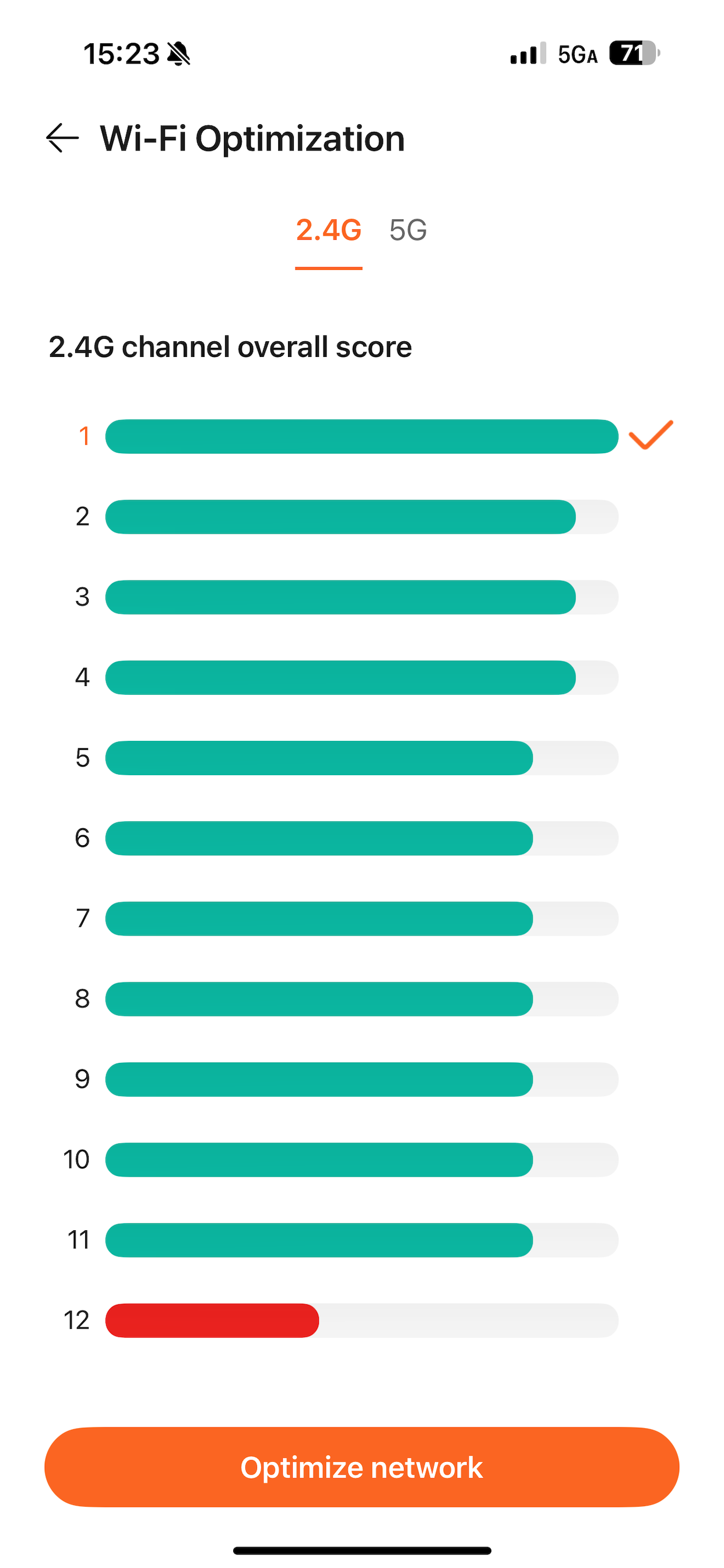
Task: Tap the channel 10 number label
Action: [x=77, y=1160]
